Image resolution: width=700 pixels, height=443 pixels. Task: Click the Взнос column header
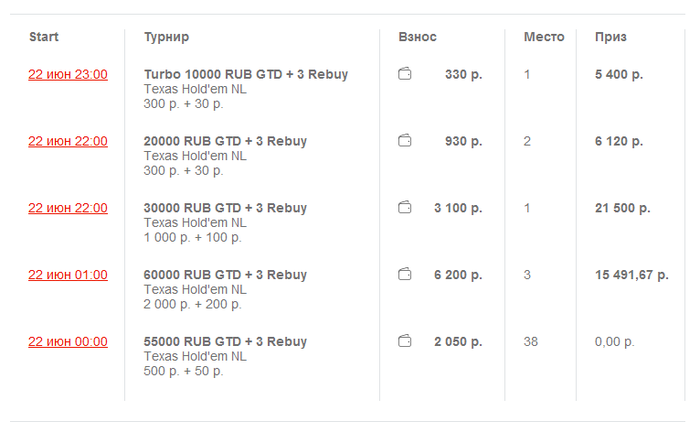click(x=417, y=37)
